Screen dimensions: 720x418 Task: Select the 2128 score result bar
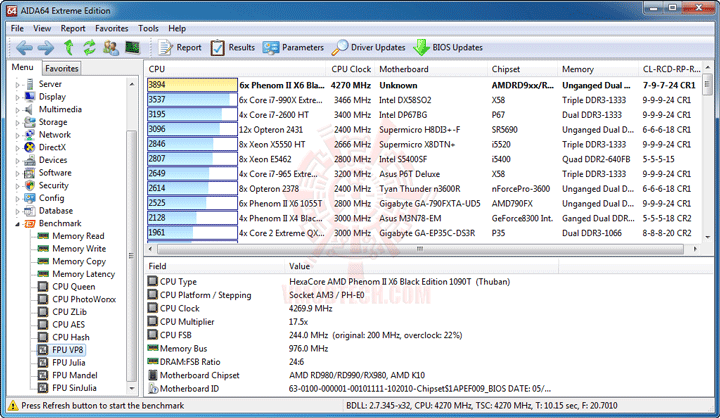pyautogui.click(x=192, y=218)
